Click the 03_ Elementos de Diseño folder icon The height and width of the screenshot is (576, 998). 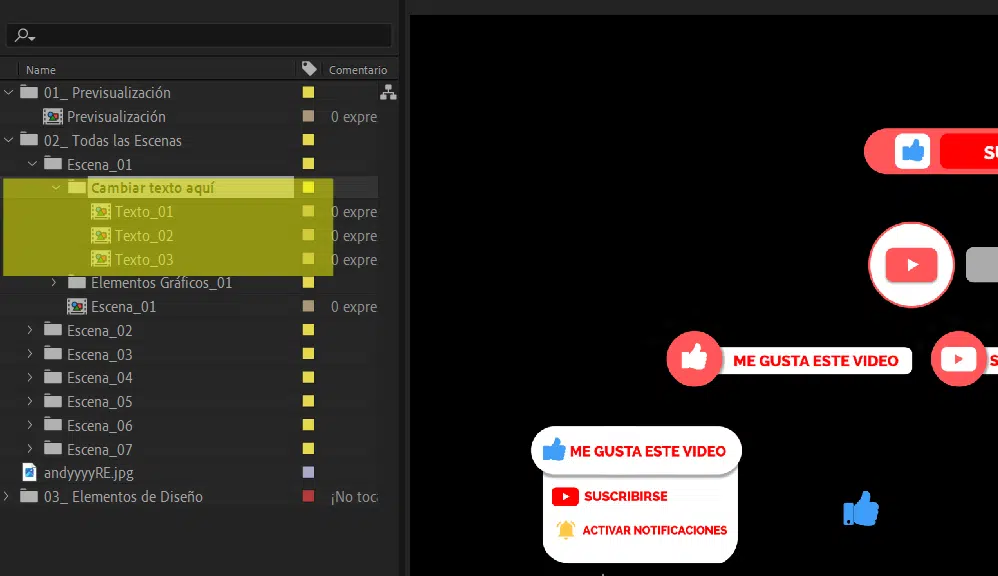pos(29,495)
